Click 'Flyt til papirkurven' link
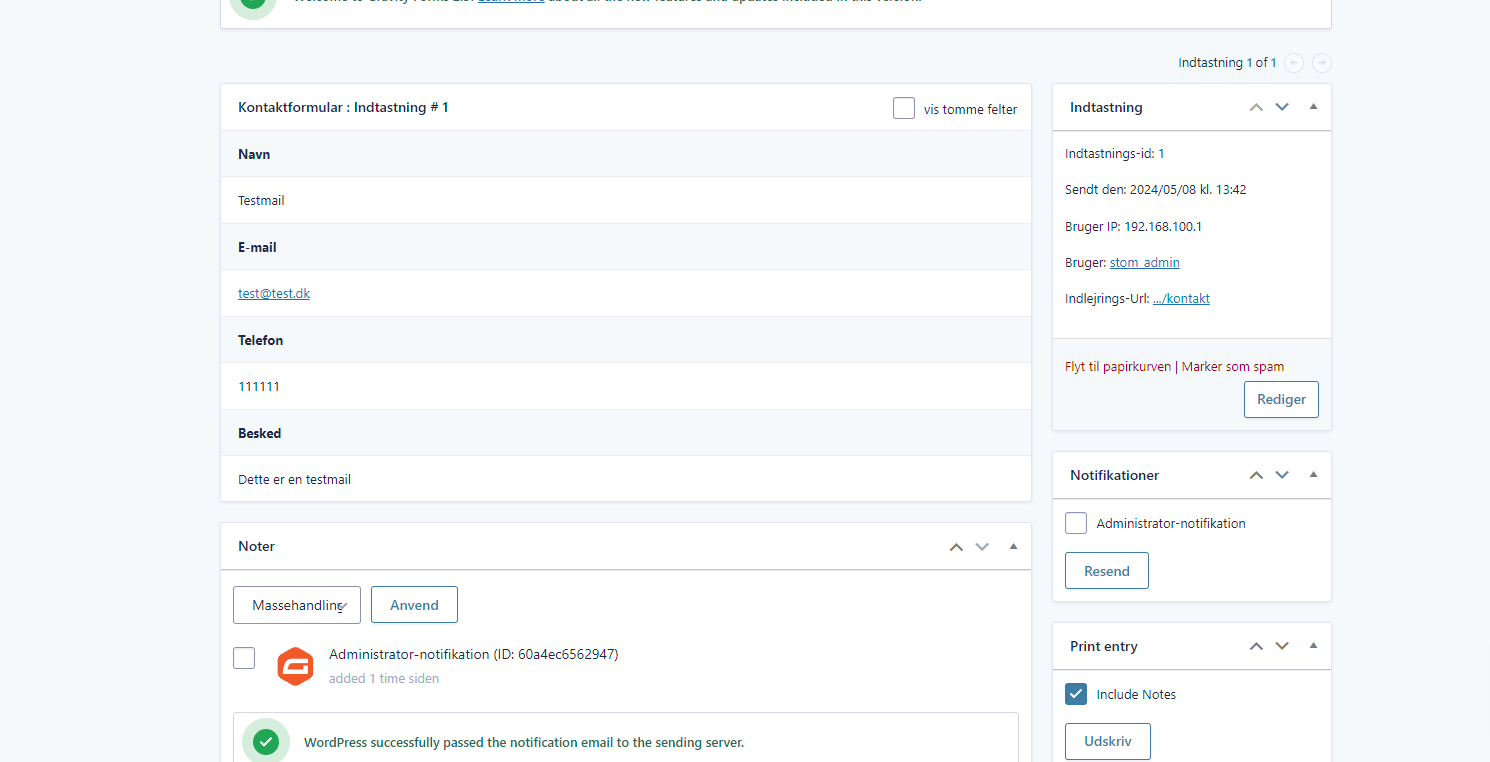 (x=1118, y=366)
